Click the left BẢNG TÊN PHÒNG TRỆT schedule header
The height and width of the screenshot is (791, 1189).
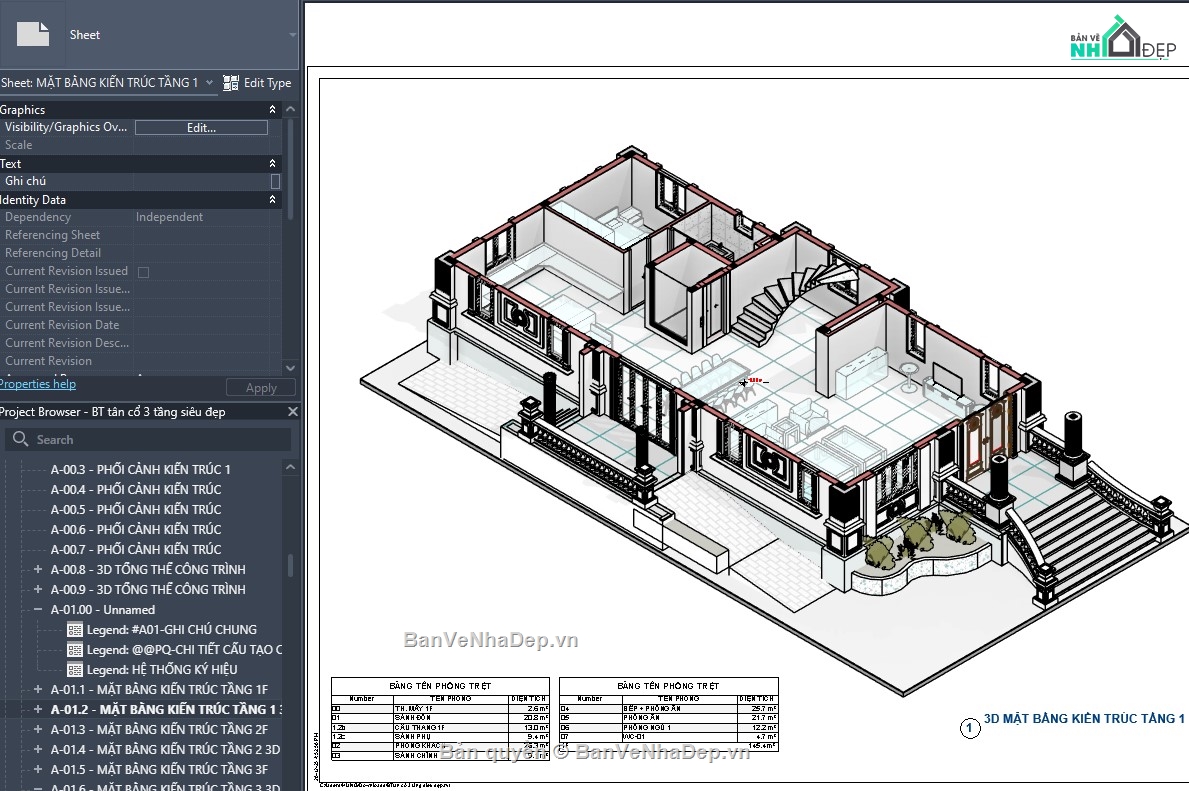pos(440,686)
